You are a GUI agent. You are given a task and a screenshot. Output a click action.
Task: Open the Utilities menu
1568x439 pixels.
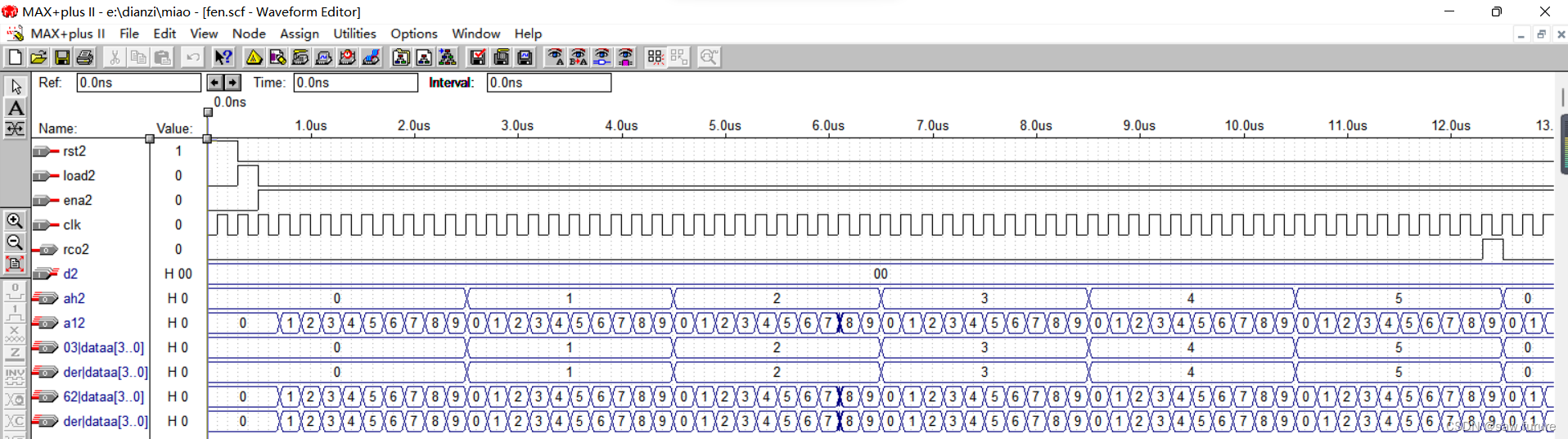pyautogui.click(x=354, y=34)
